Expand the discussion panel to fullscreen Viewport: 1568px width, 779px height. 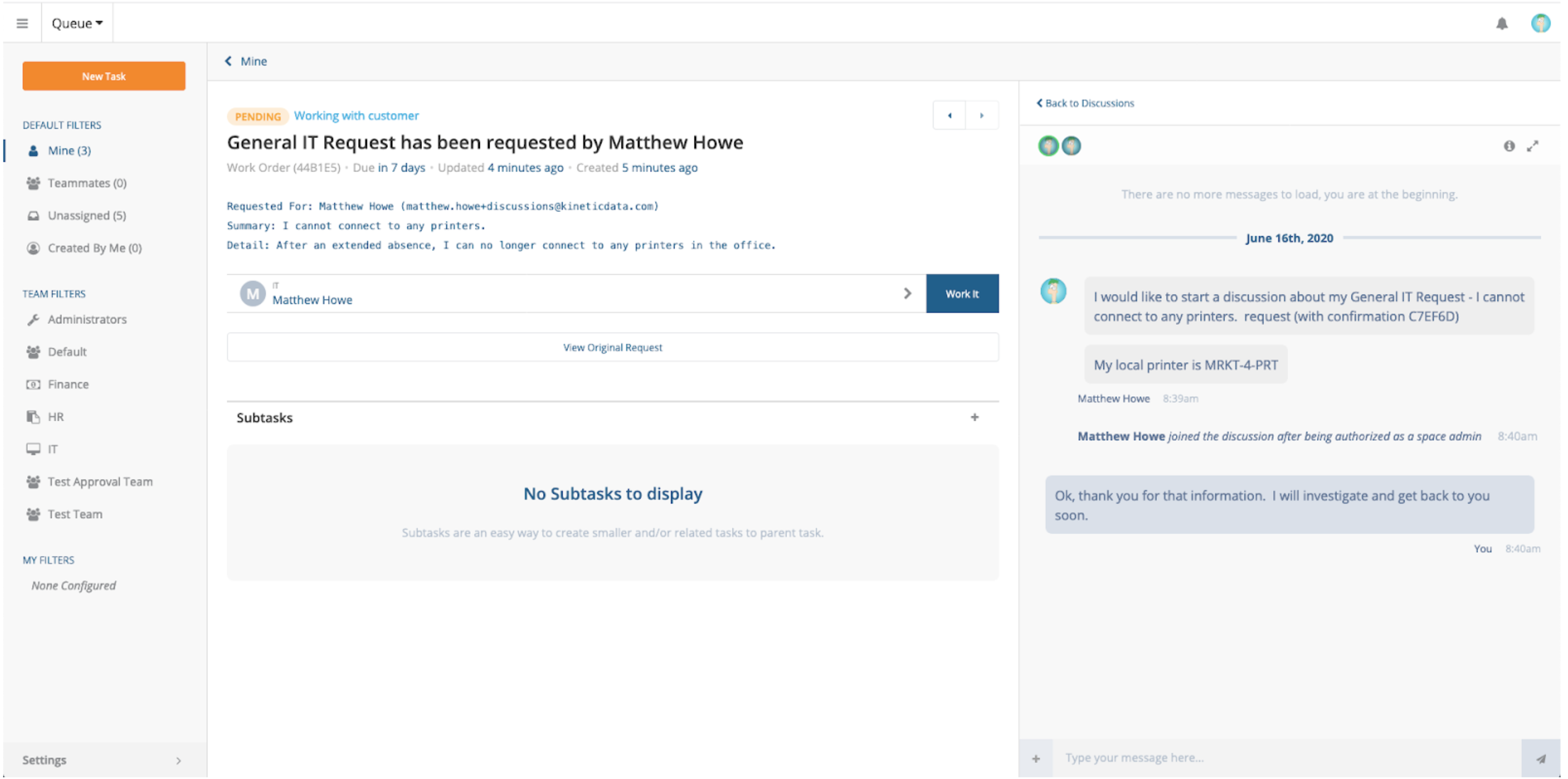pyautogui.click(x=1532, y=146)
